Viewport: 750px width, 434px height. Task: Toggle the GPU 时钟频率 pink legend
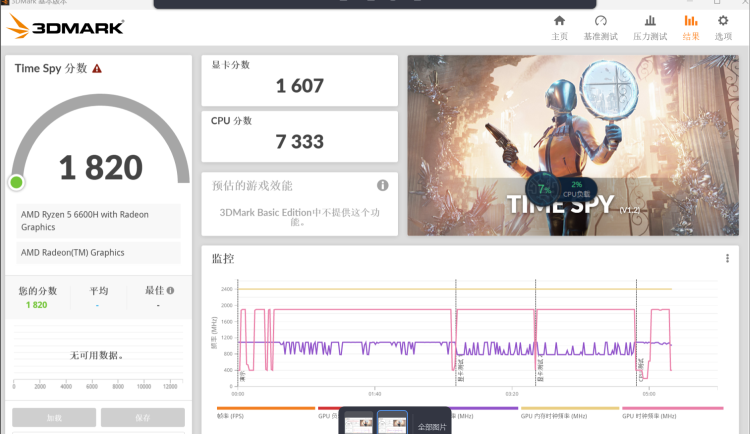[x=673, y=412]
